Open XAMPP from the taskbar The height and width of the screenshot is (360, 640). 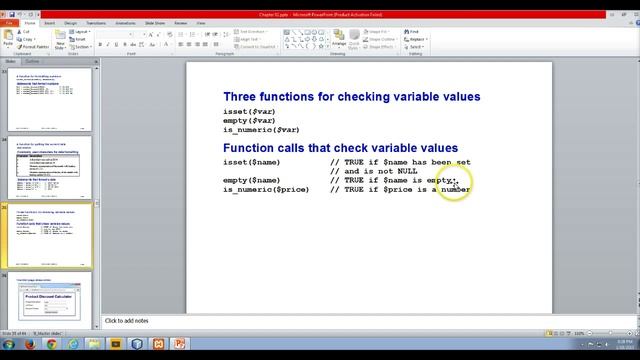(x=158, y=344)
